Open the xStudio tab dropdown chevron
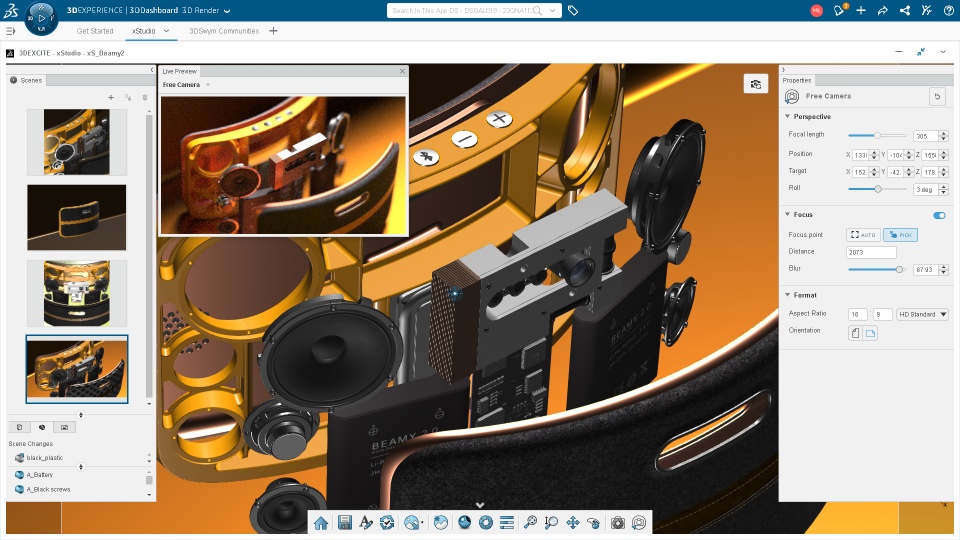Screen dimensions: 960x540 [166, 31]
